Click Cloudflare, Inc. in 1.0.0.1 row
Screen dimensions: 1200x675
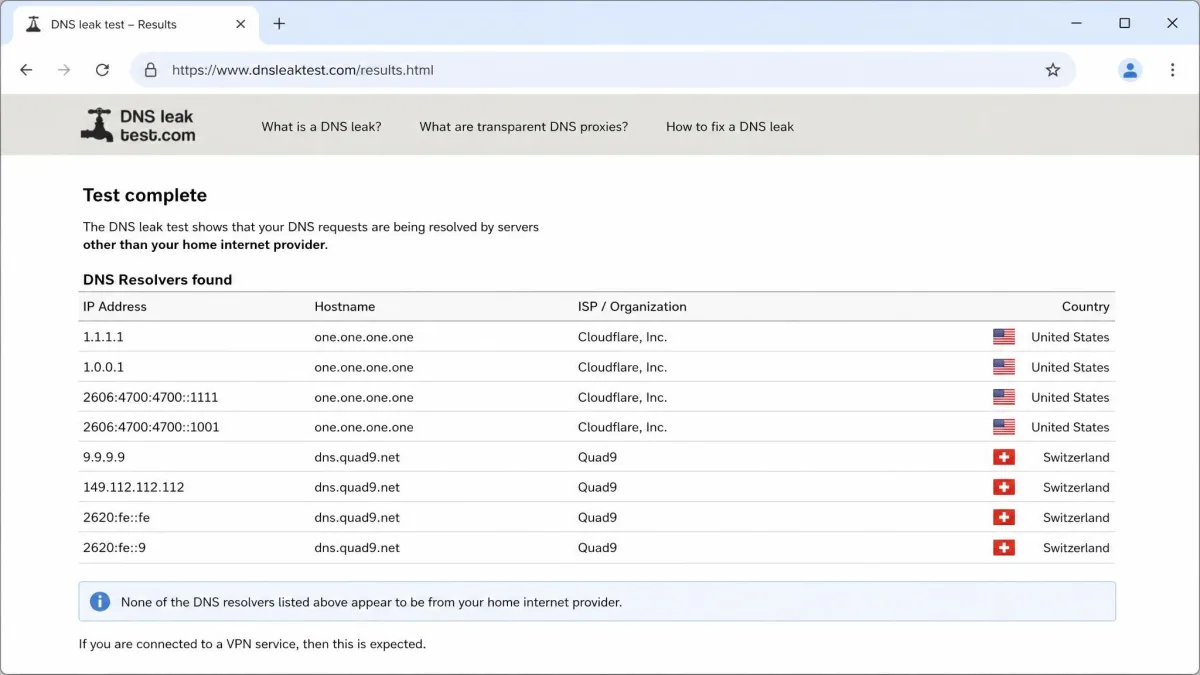(x=622, y=367)
